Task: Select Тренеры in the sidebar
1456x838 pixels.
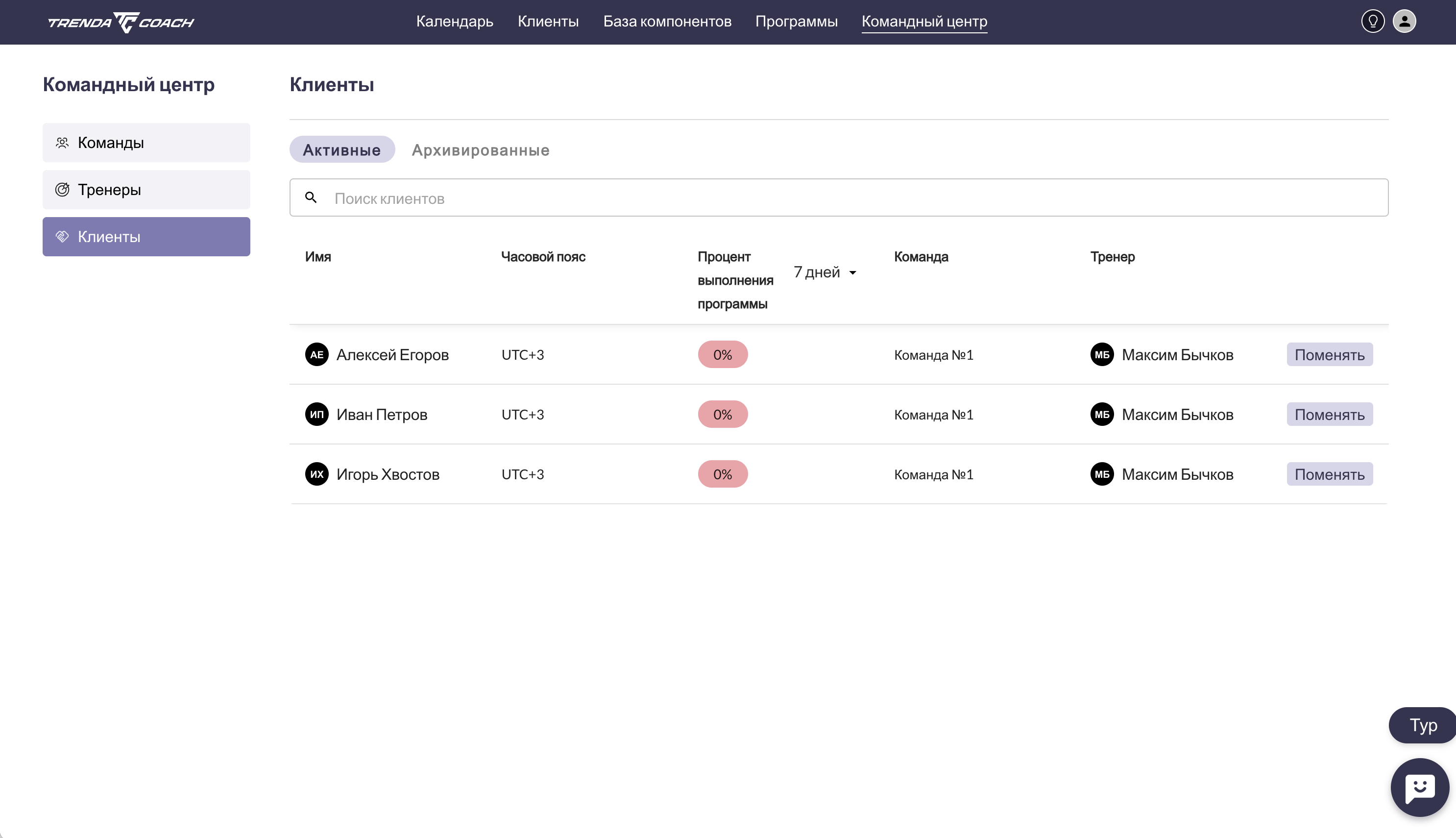Action: 146,190
